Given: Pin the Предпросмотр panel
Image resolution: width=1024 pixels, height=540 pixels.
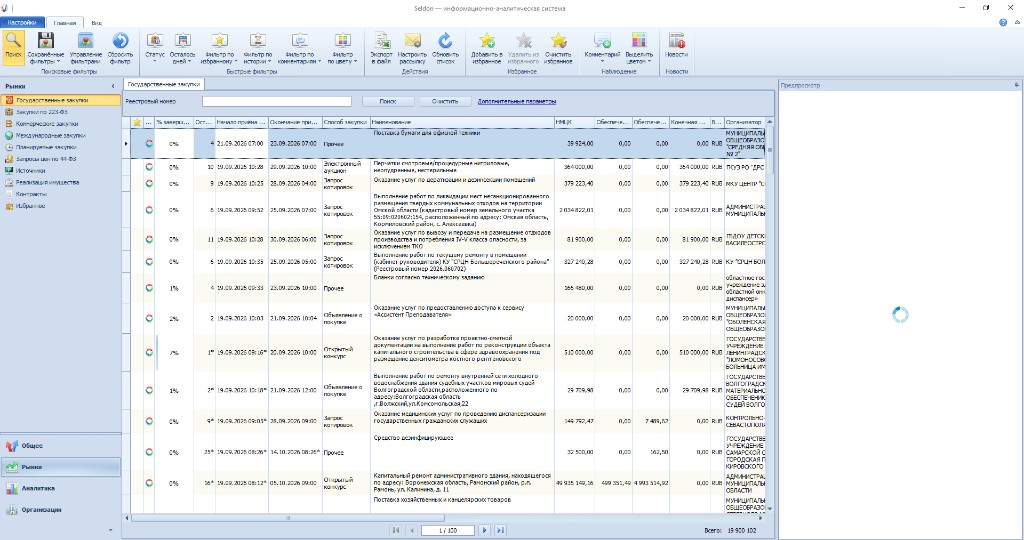Looking at the screenshot, I should tap(1017, 85).
